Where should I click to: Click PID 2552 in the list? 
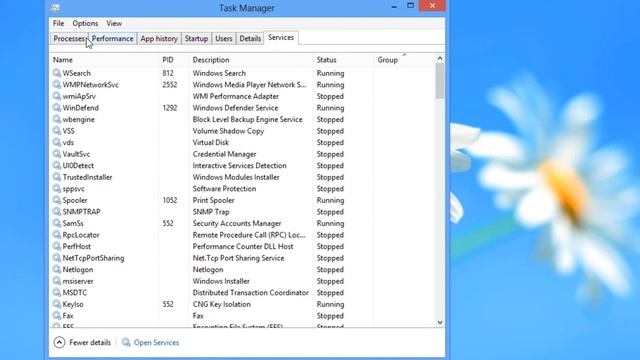tap(170, 84)
